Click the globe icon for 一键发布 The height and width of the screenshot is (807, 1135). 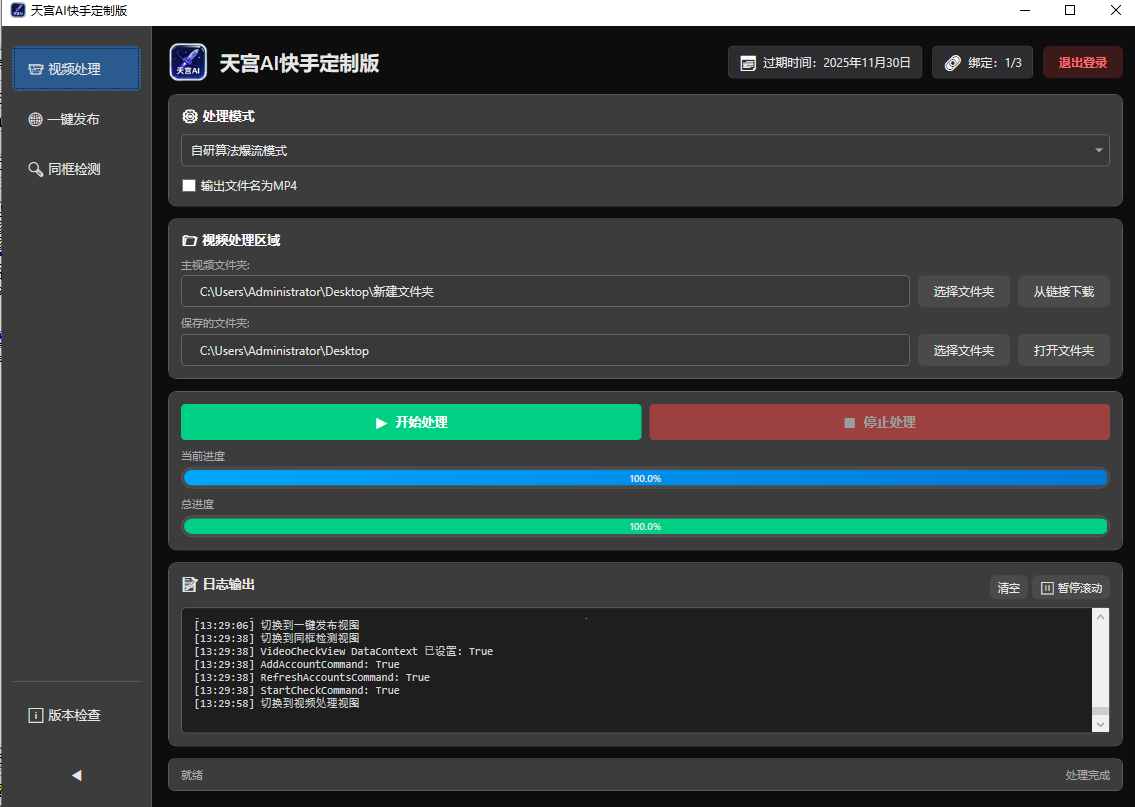pyautogui.click(x=35, y=120)
